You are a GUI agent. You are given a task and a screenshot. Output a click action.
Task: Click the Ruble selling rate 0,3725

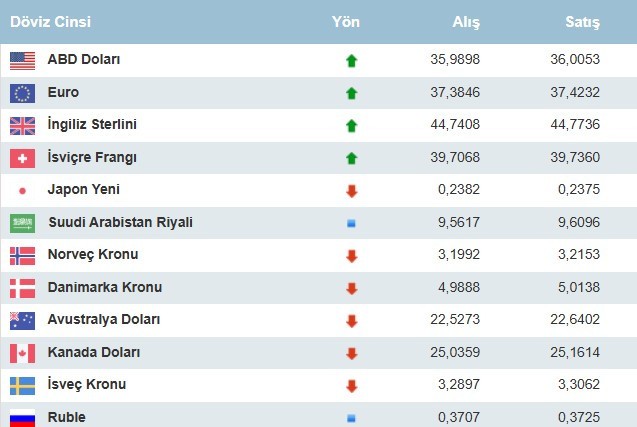[578, 417]
